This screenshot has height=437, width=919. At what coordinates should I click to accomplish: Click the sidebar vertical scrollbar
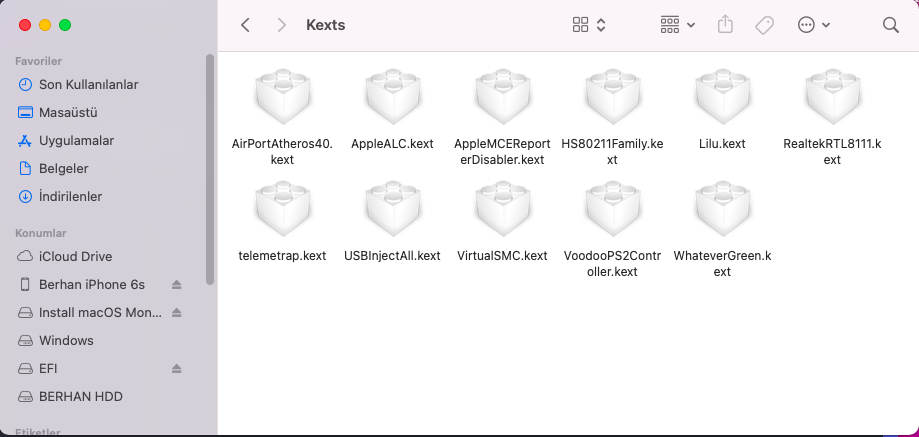tap(210, 169)
